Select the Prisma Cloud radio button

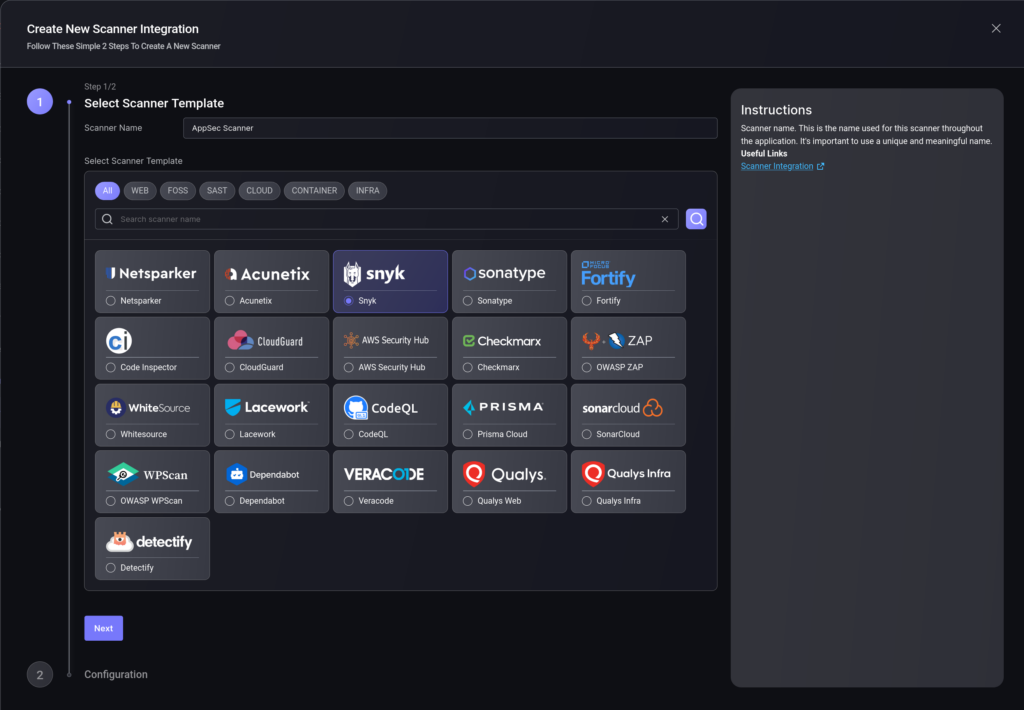tap(468, 434)
